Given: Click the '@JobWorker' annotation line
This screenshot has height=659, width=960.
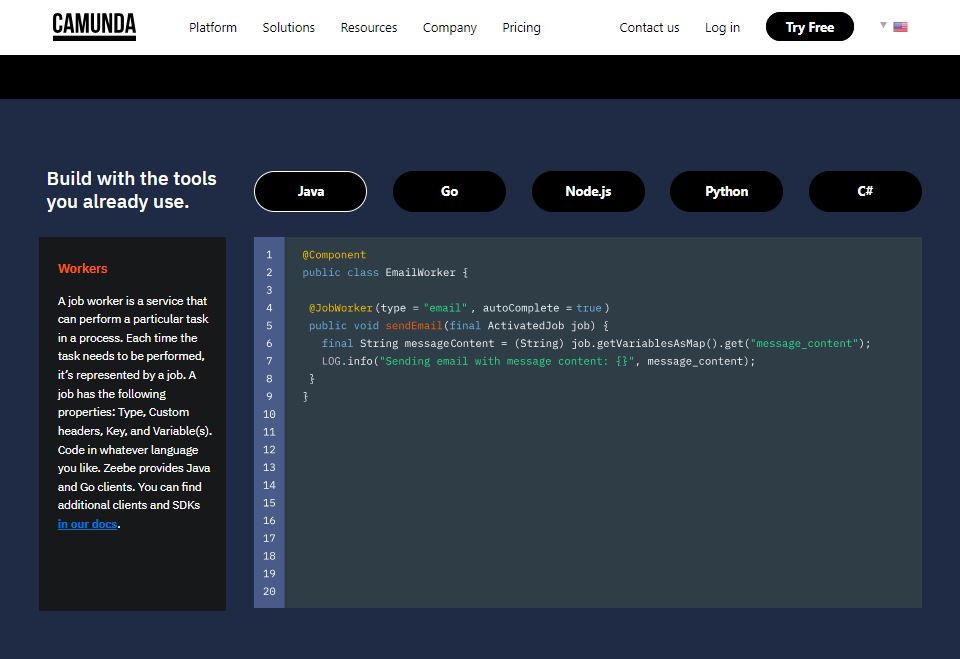Looking at the screenshot, I should pyautogui.click(x=459, y=308).
